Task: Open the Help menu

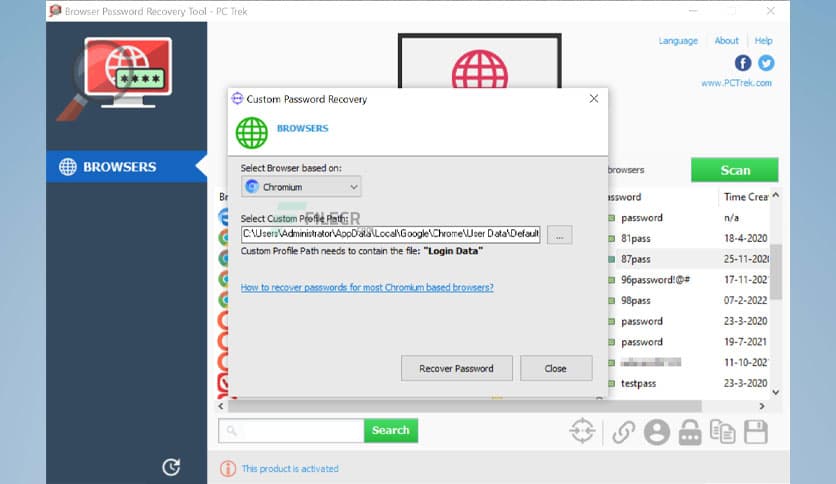Action: coord(763,41)
